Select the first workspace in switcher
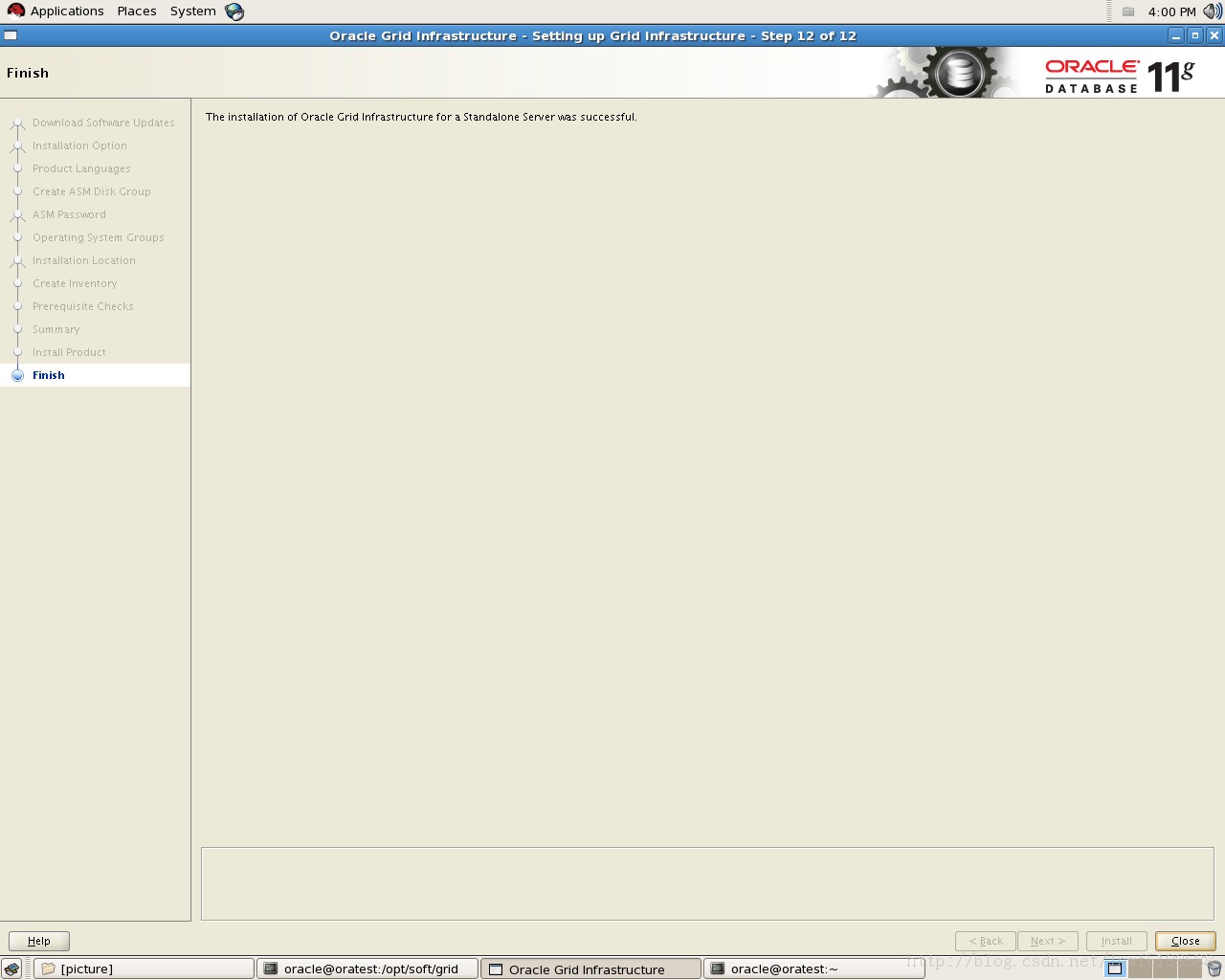Screen dimensions: 1225x980 point(1115,969)
